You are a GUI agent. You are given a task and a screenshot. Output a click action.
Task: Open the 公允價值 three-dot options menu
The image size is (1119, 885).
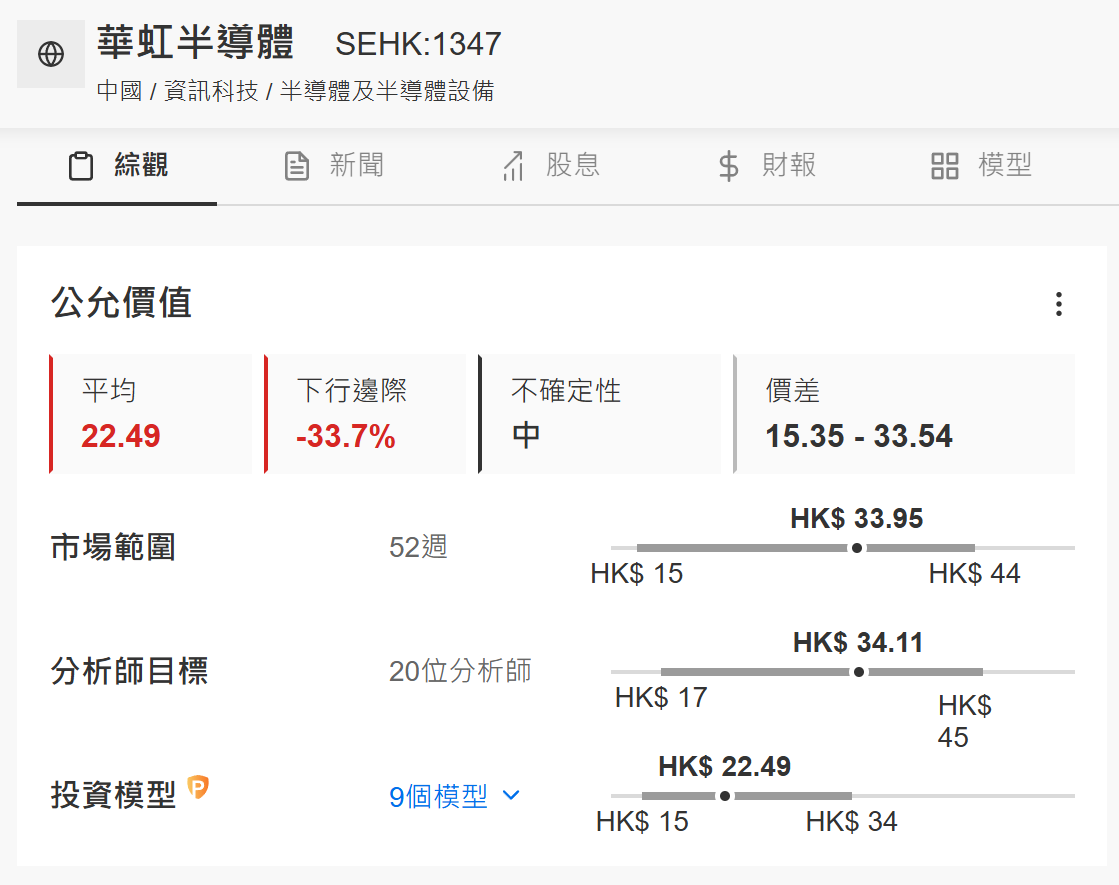1059,304
